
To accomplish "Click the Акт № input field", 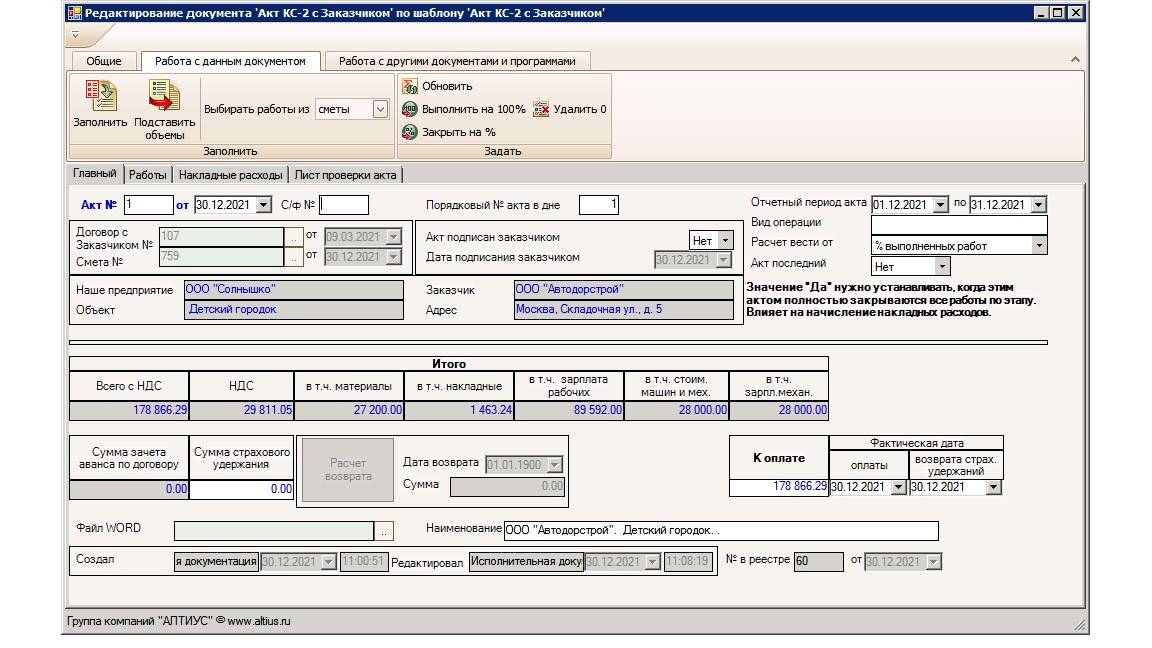I will click(149, 205).
